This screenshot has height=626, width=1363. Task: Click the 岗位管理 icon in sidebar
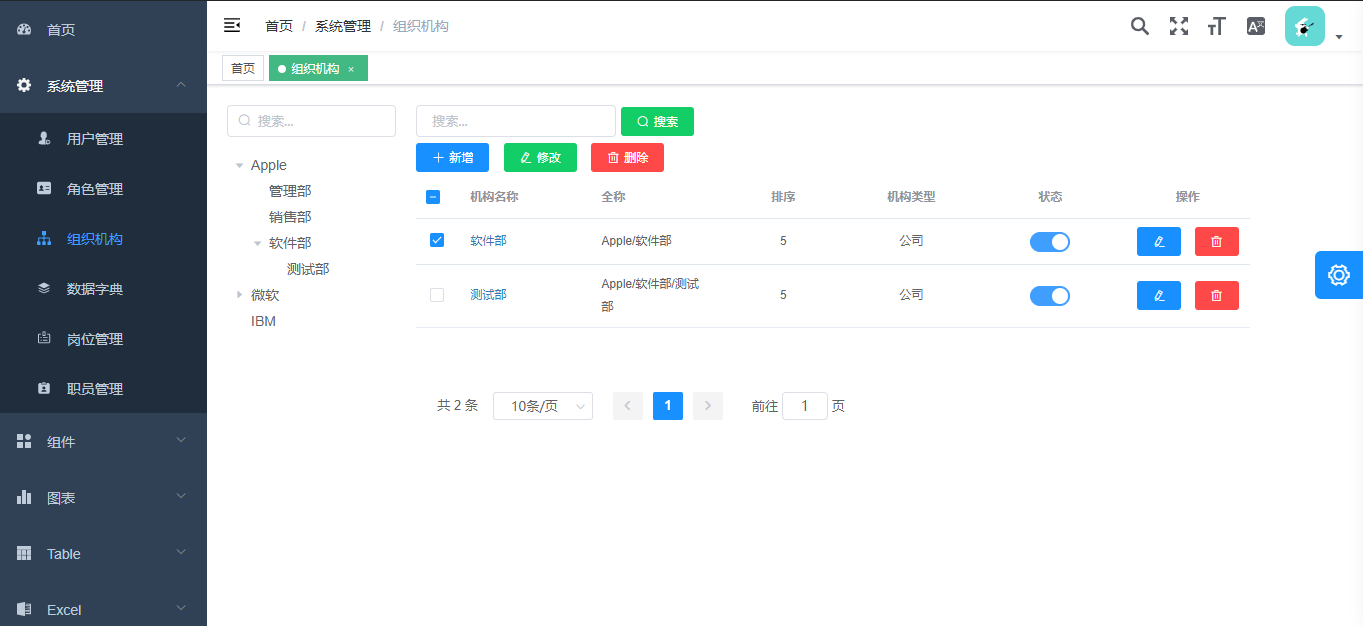[44, 339]
